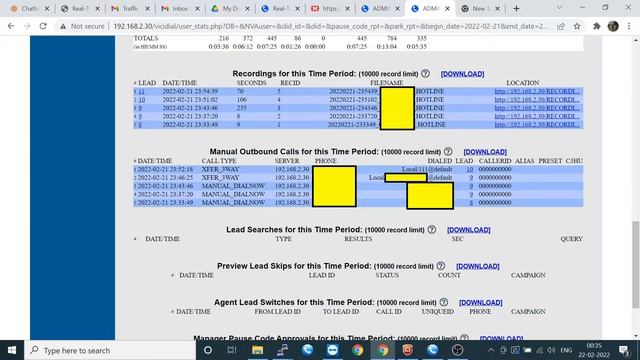Download the Recordings report
The image size is (640, 360).
[x=462, y=74]
